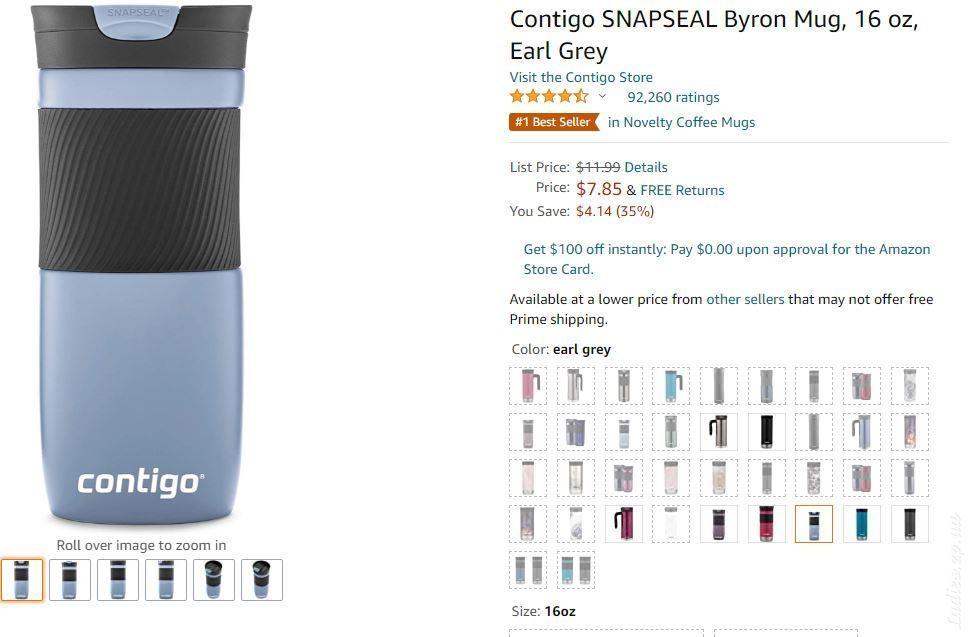This screenshot has width=969, height=637.
Task: Open the $100 off Amazon Store Card offer
Action: tap(726, 259)
